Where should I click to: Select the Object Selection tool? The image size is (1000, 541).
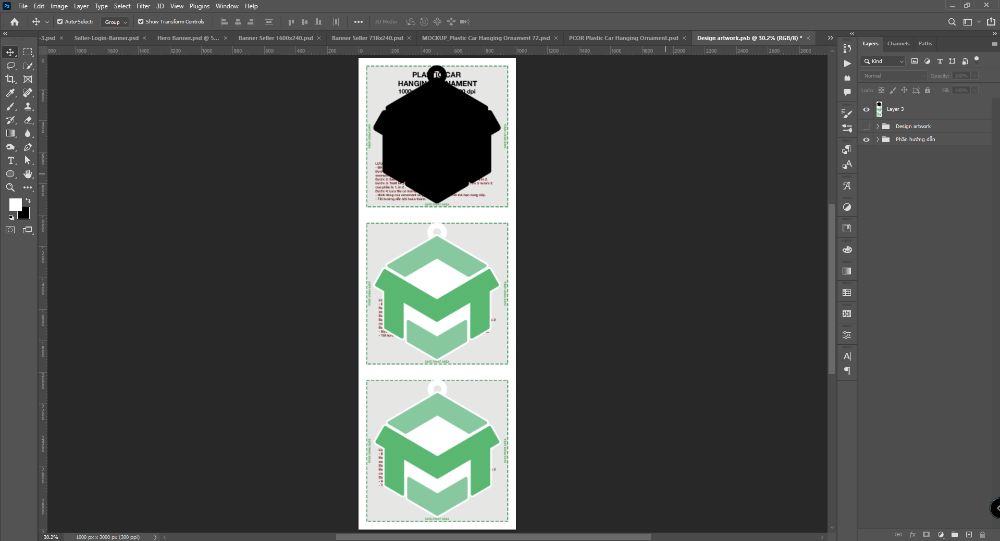tap(27, 66)
